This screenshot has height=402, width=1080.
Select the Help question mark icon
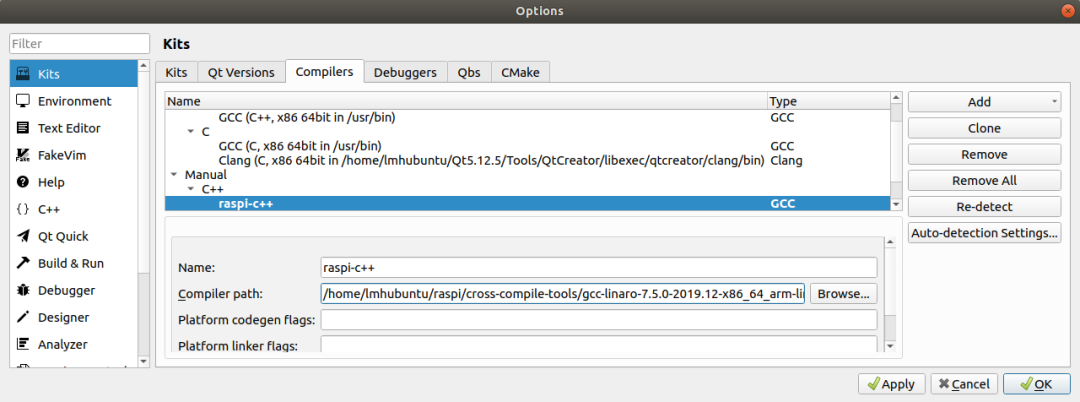pyautogui.click(x=22, y=182)
